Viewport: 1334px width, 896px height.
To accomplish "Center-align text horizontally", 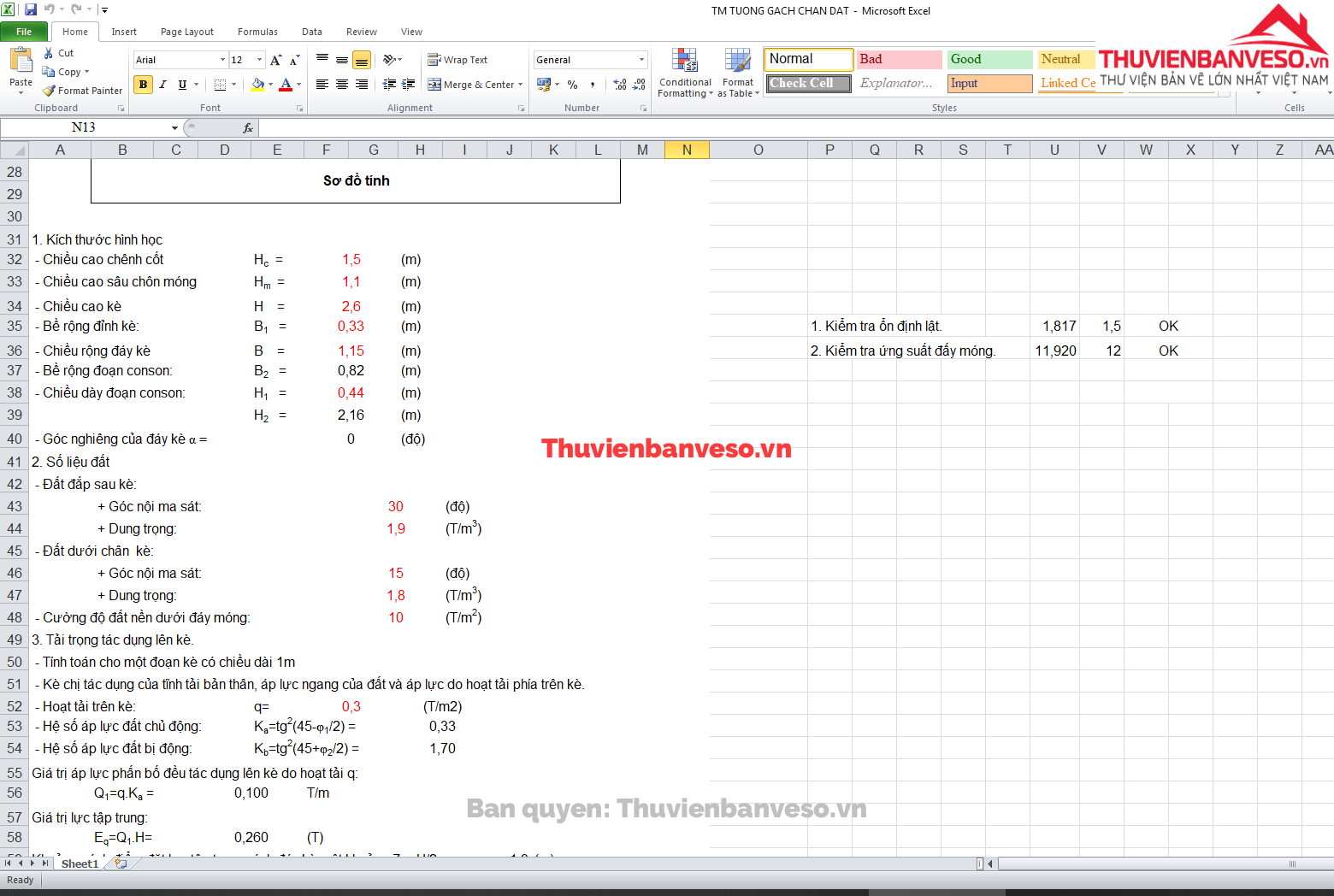I will coord(342,85).
